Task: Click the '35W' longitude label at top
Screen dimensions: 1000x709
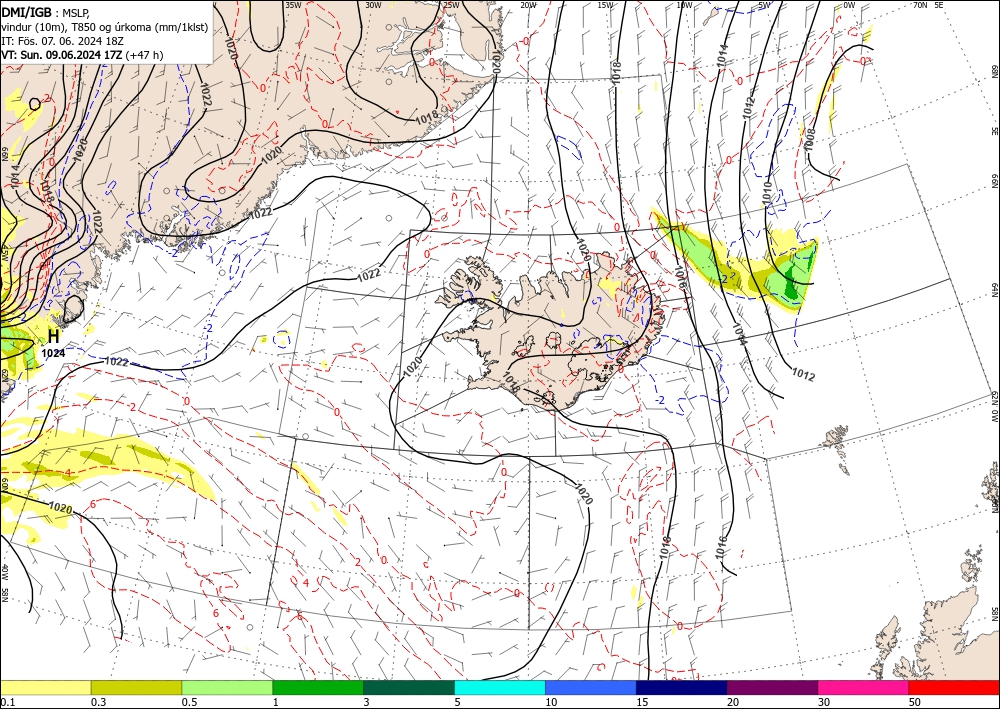Action: 293,5
